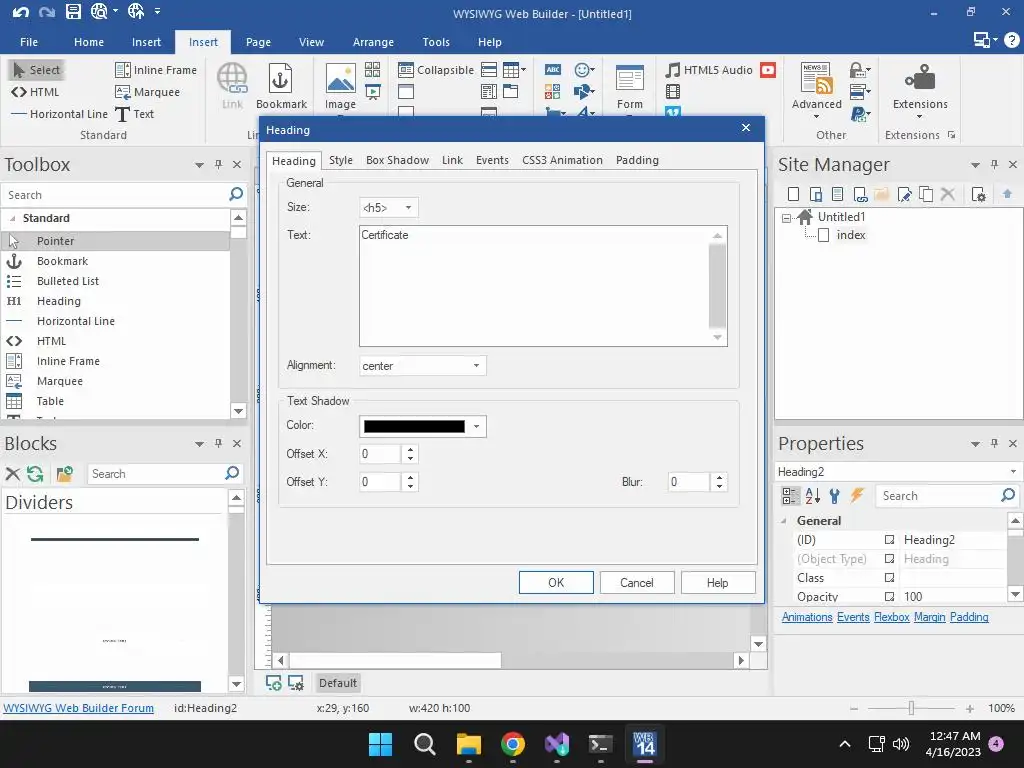Select the index page in Site Manager

[851, 235]
